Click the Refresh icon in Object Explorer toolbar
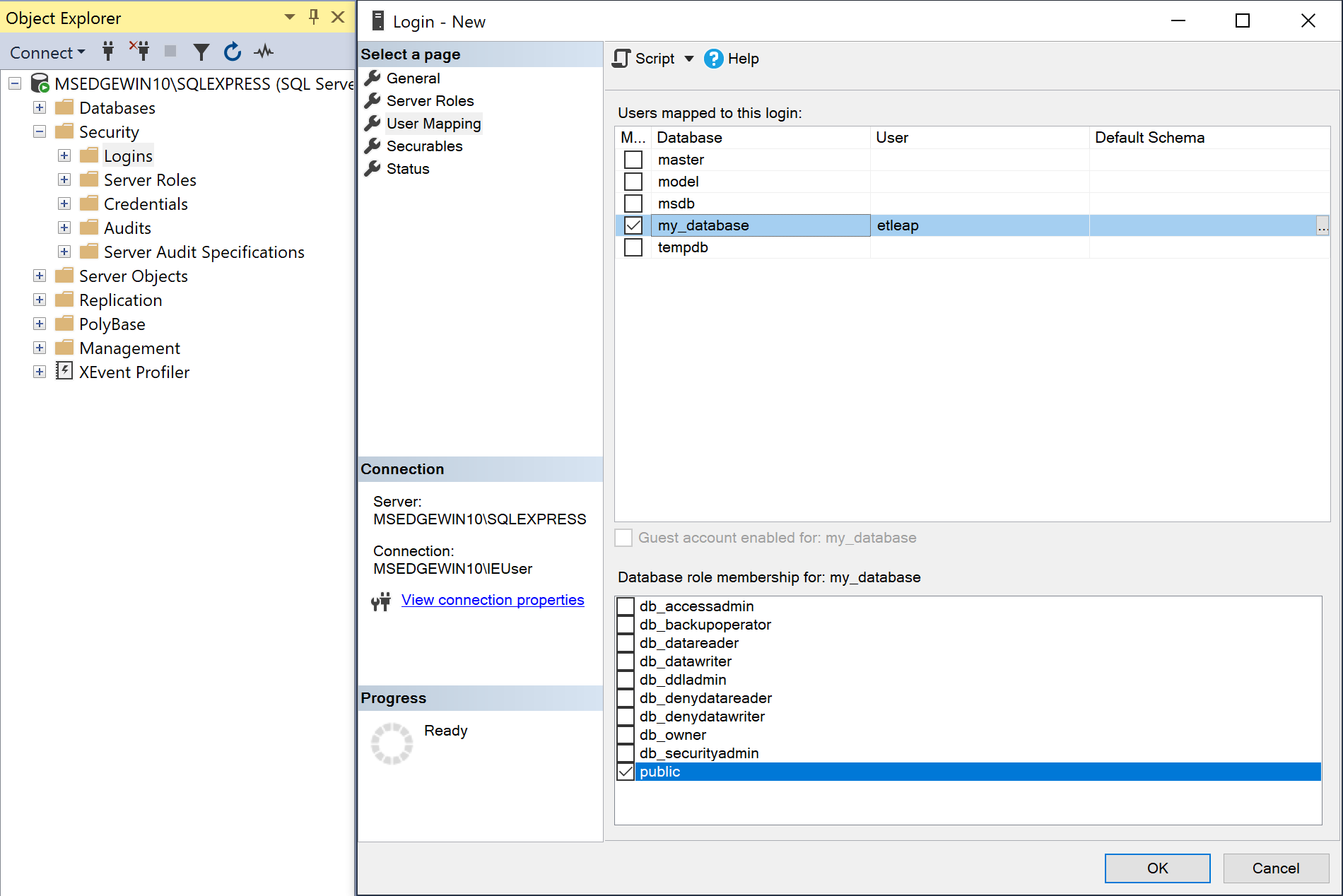Image resolution: width=1343 pixels, height=896 pixels. tap(233, 51)
